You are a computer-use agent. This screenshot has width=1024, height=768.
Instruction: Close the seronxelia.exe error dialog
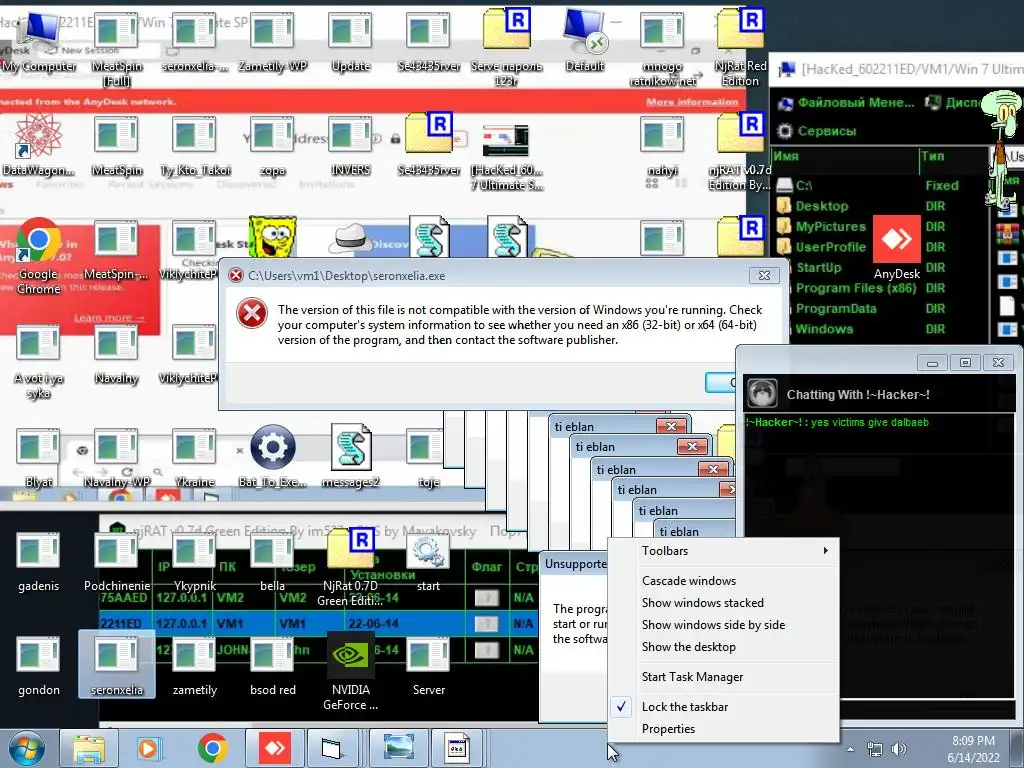coord(764,276)
